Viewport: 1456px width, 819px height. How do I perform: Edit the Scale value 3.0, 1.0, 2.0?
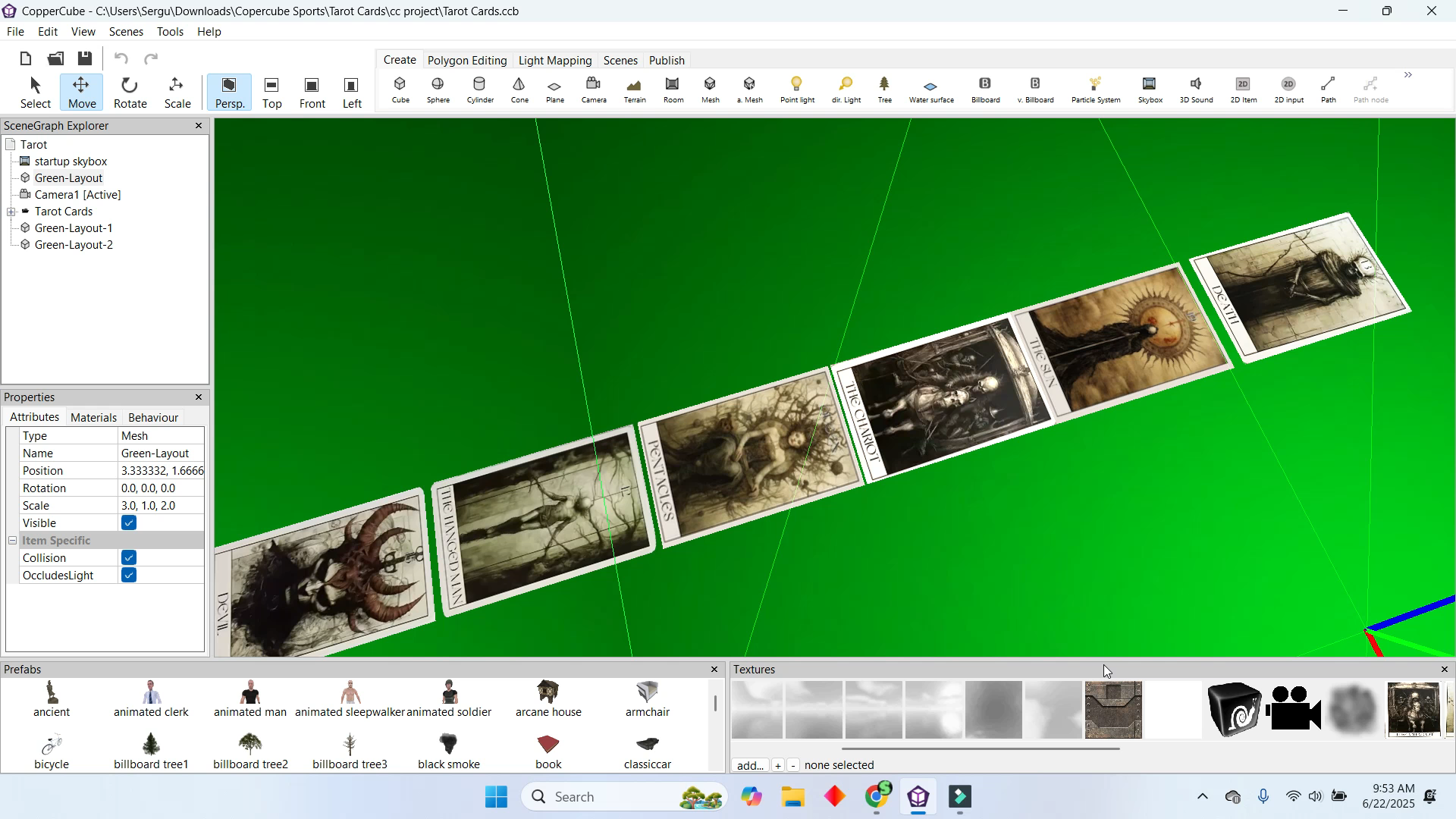click(161, 506)
